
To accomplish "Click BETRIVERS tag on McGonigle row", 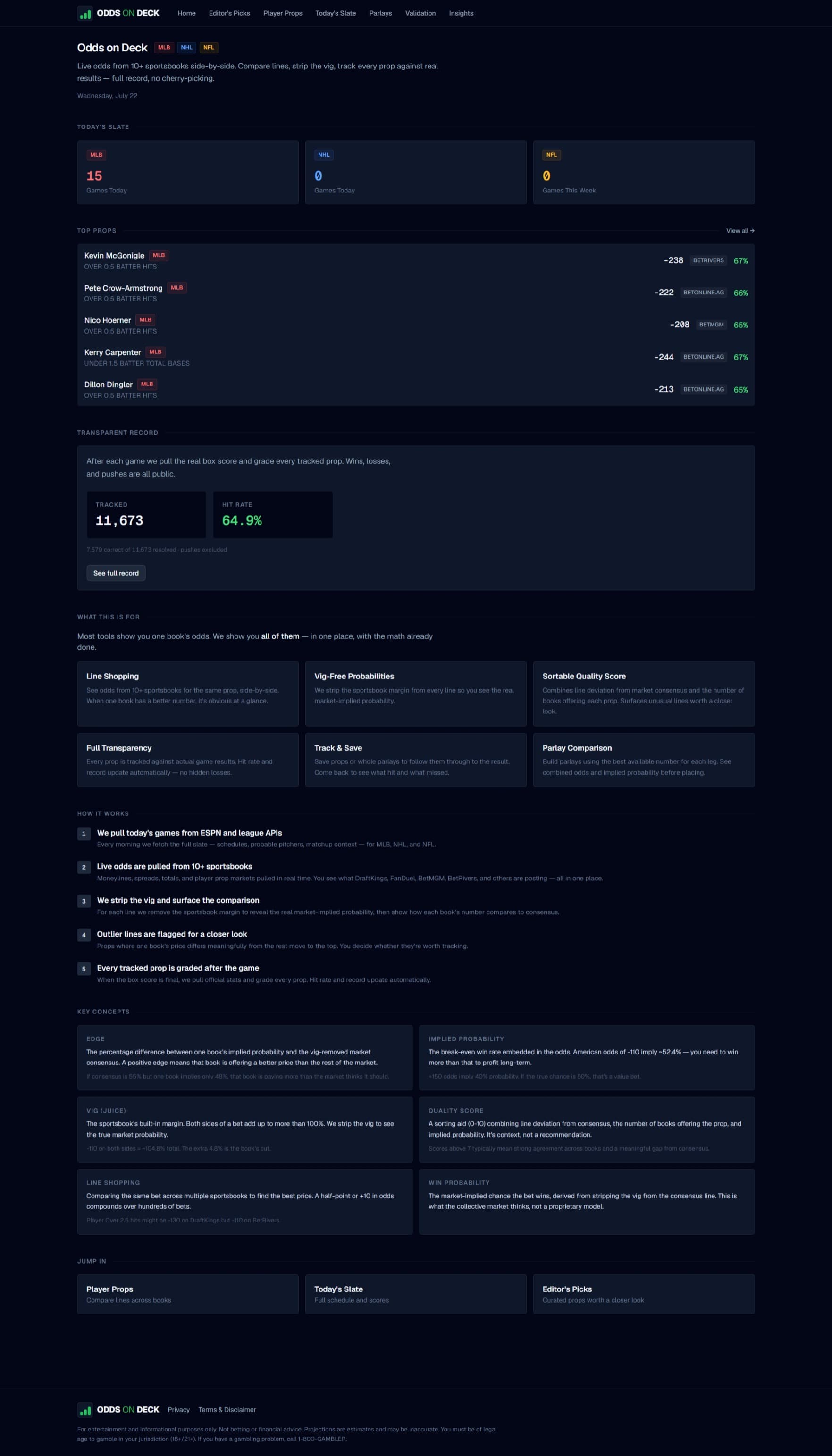I will tap(708, 260).
